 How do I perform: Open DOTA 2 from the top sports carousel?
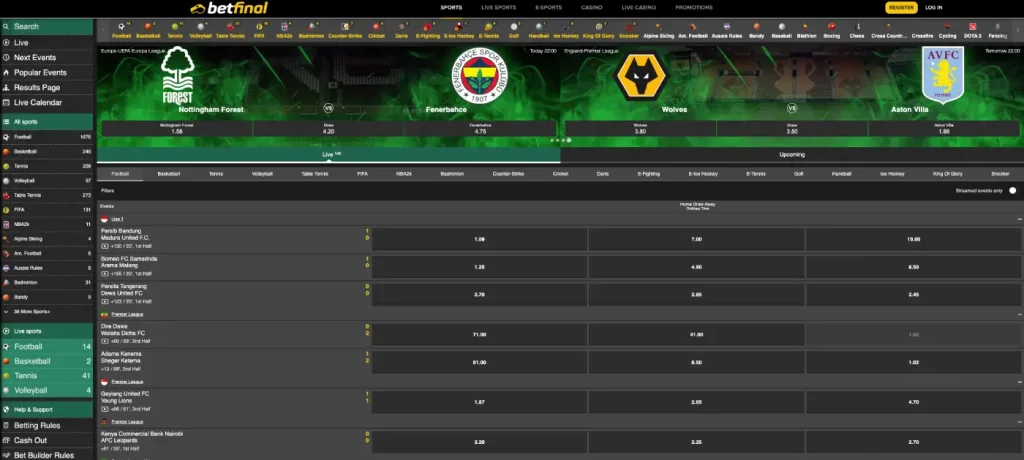(972, 31)
